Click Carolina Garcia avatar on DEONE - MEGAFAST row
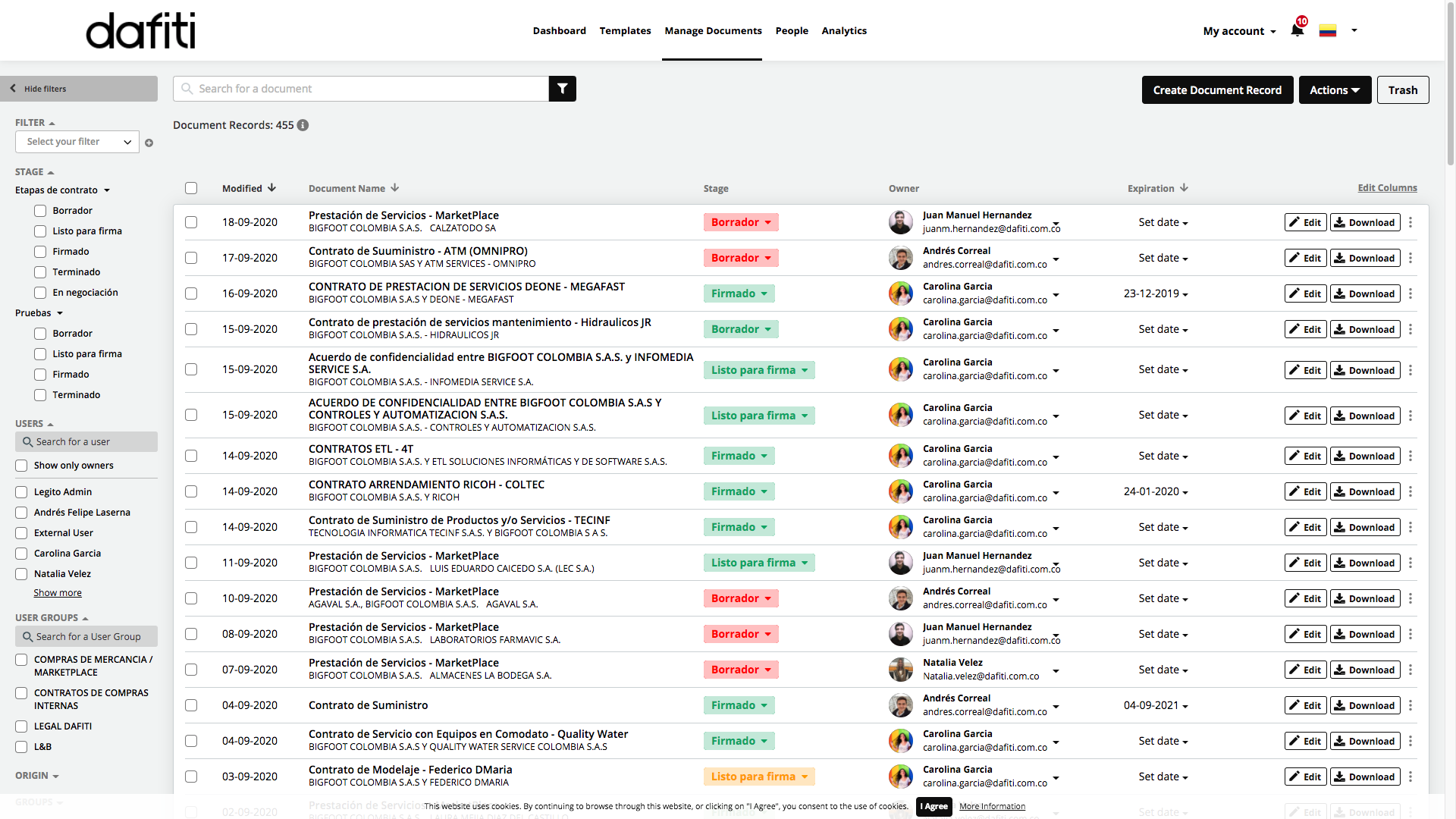Image resolution: width=1456 pixels, height=819 pixels. [x=901, y=293]
